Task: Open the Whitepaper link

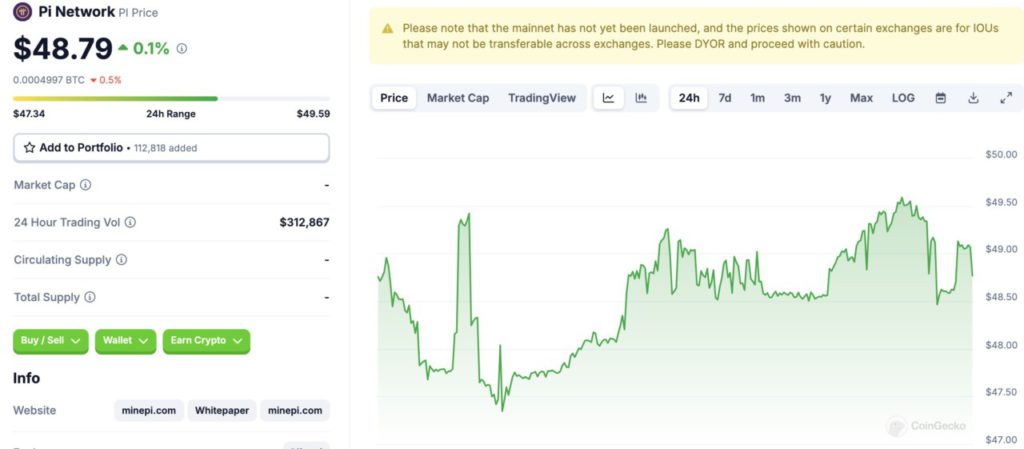Action: coord(222,410)
